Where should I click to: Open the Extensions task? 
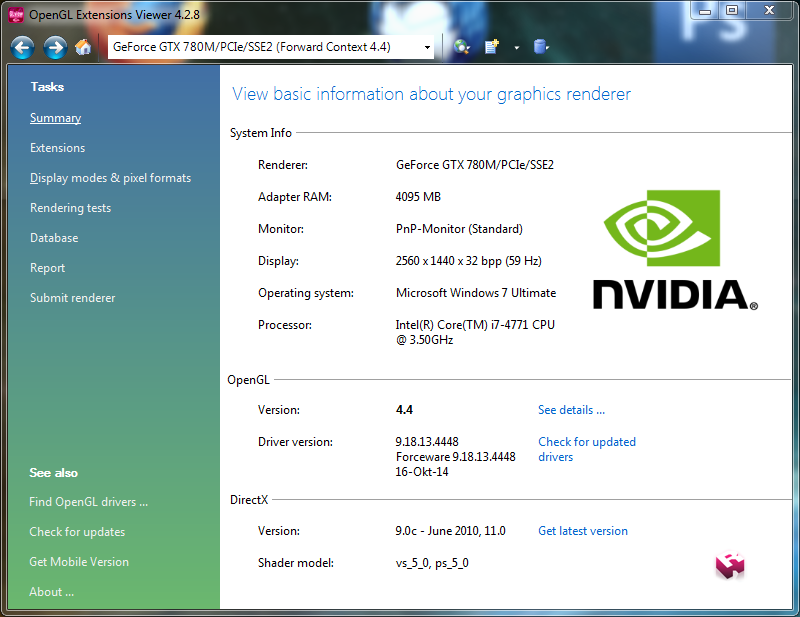57,148
